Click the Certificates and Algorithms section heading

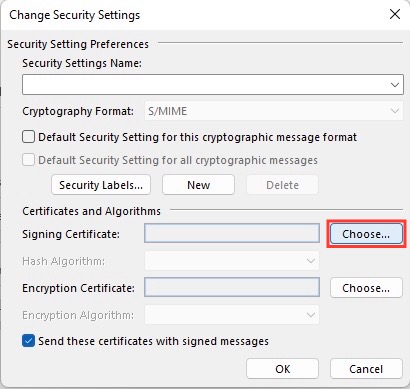click(91, 211)
